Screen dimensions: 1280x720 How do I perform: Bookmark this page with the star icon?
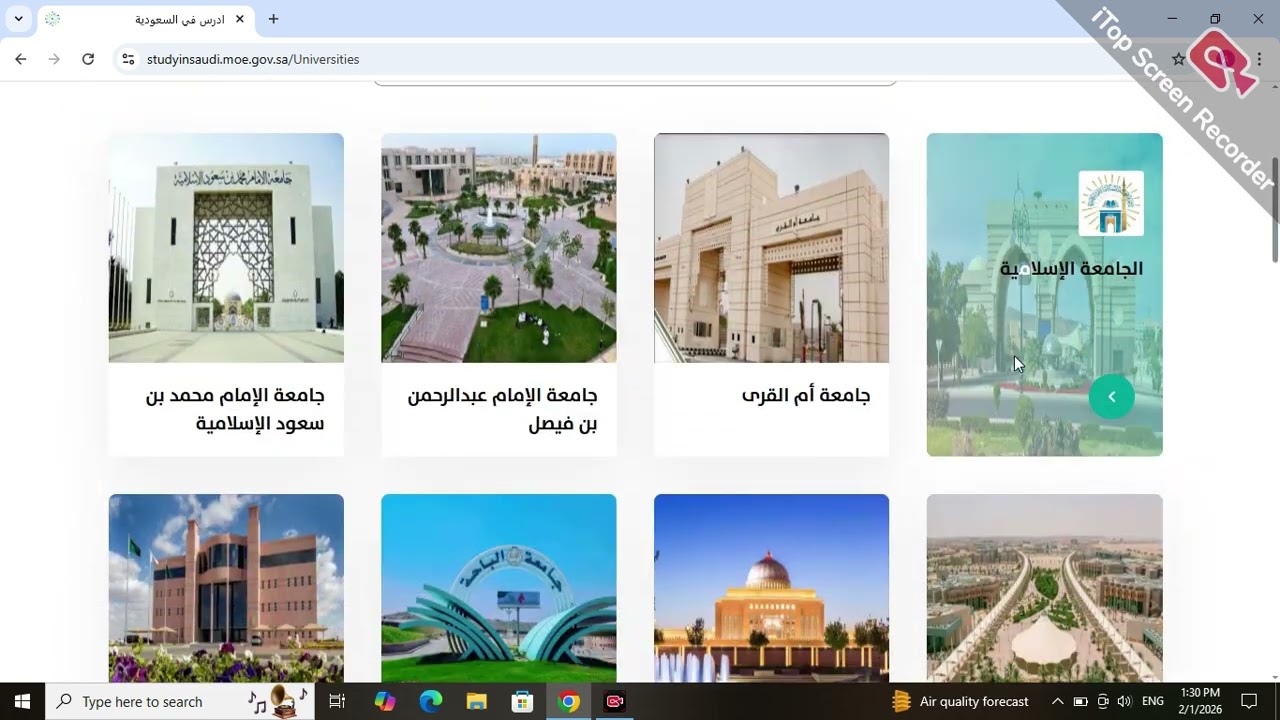(1178, 59)
